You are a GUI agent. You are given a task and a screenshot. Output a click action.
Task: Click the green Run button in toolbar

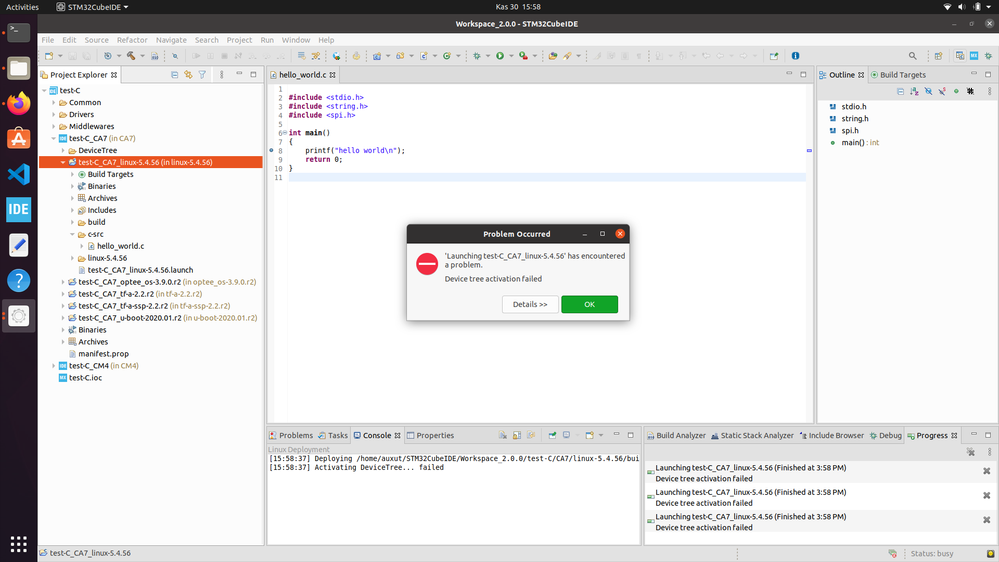click(x=500, y=56)
